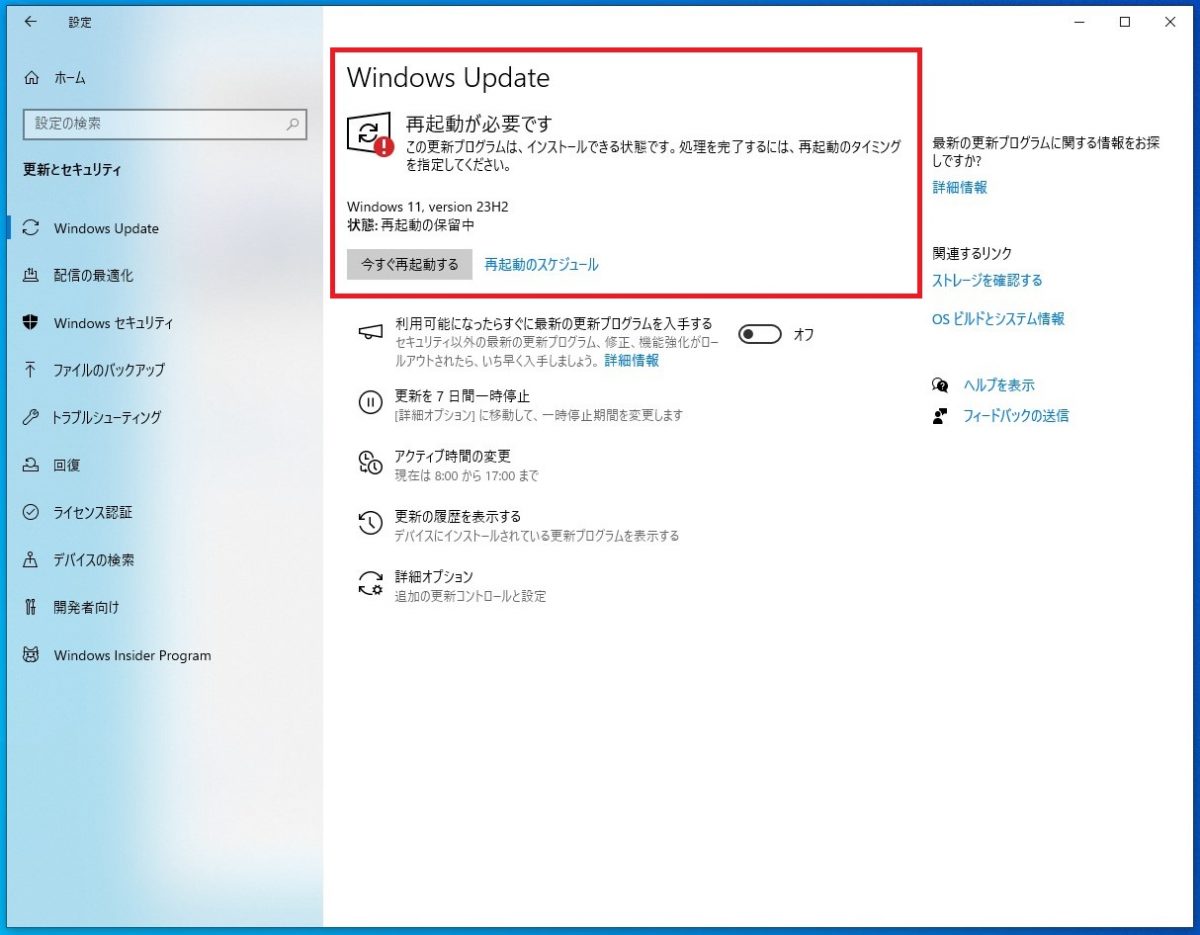Click the history icon for 更新の履歴を表示する

pyautogui.click(x=370, y=523)
